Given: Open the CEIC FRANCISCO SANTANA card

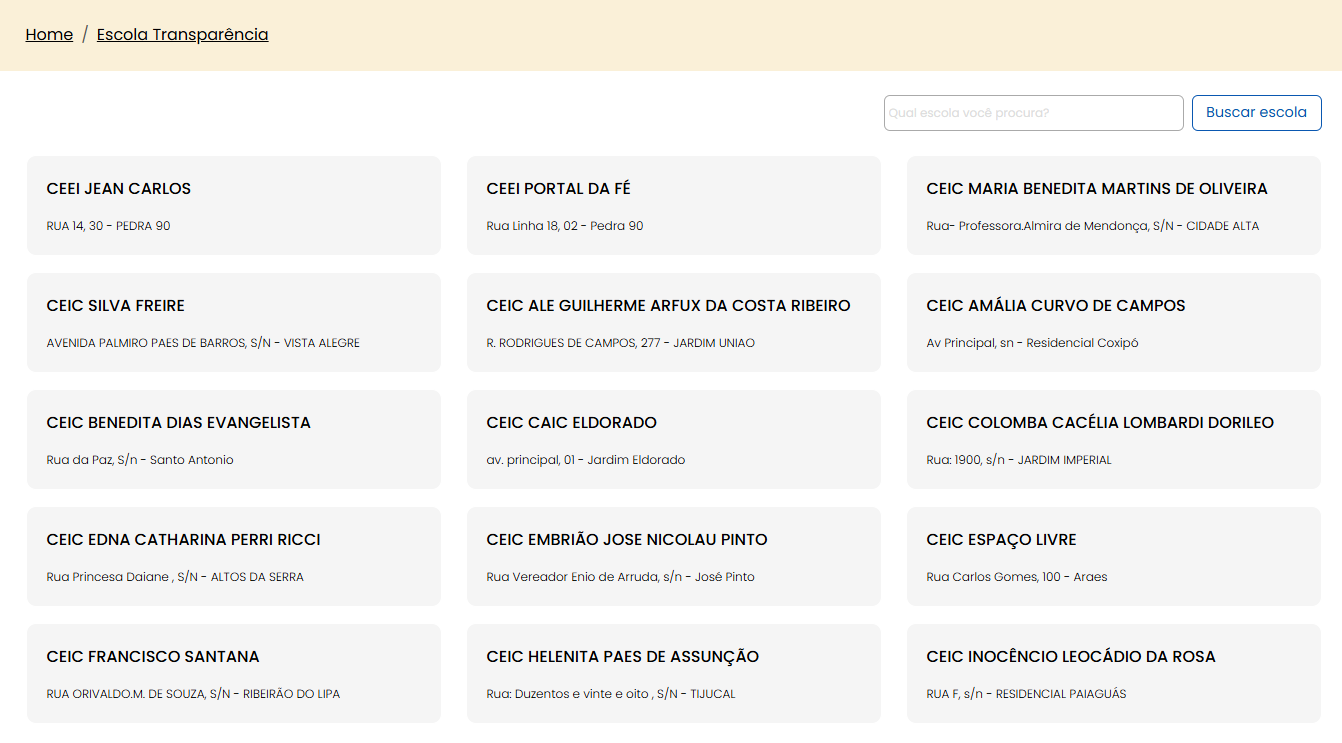Looking at the screenshot, I should 233,673.
